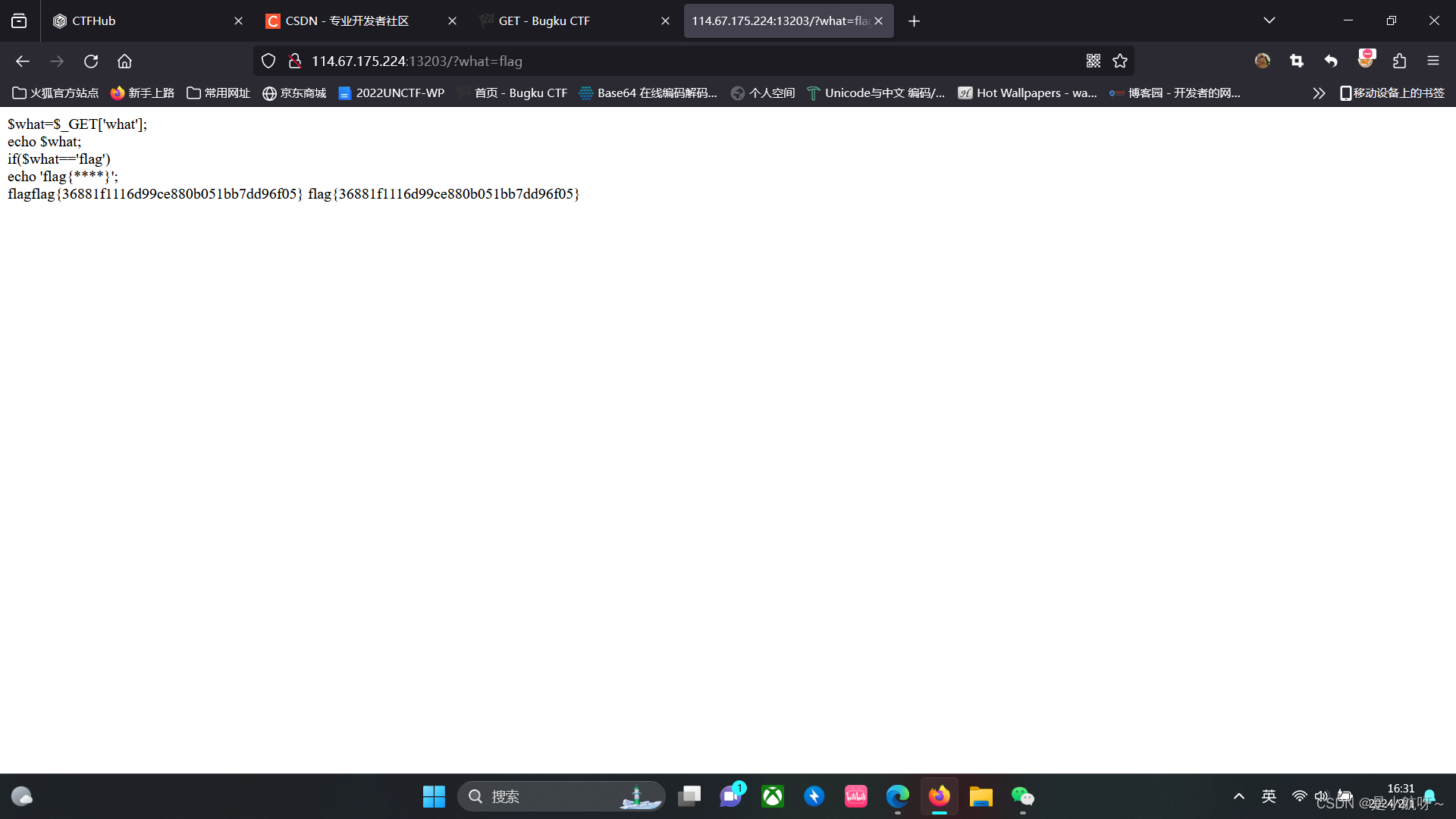Open Base64 online decoder bookmark
This screenshot has width=1456, height=819.
648,93
